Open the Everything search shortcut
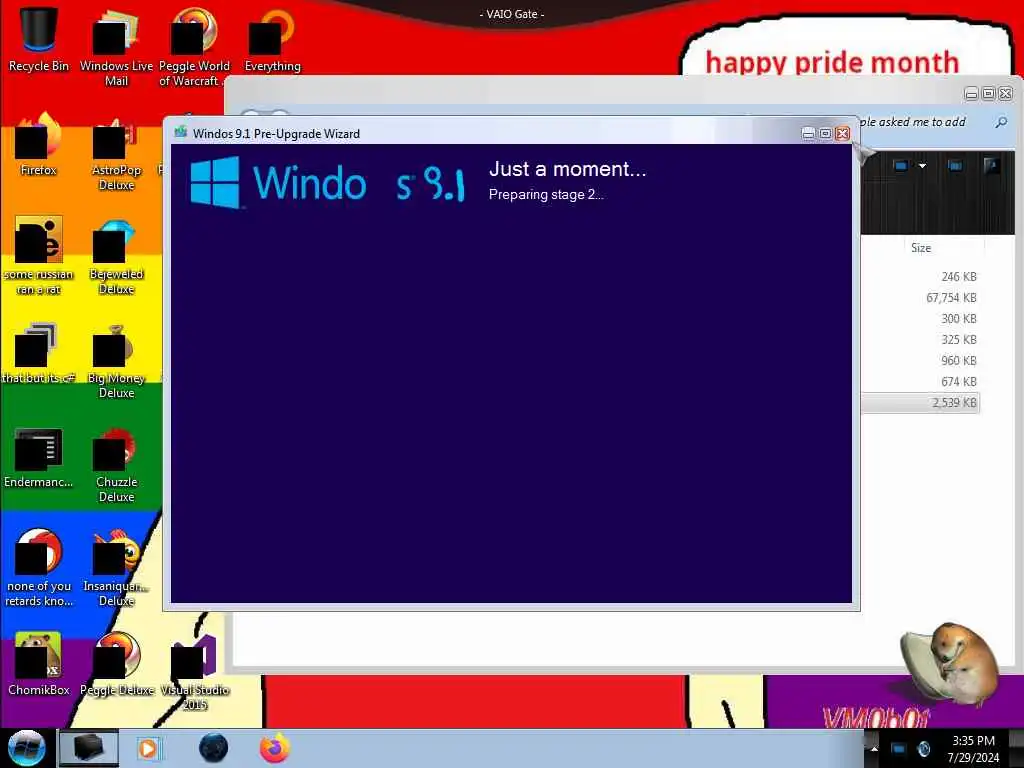Image resolution: width=1024 pixels, height=768 pixels. [272, 39]
